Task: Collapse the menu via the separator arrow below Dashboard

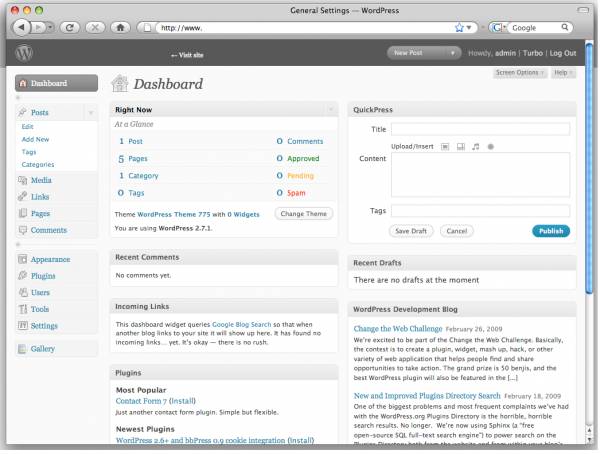Action: click(18, 98)
